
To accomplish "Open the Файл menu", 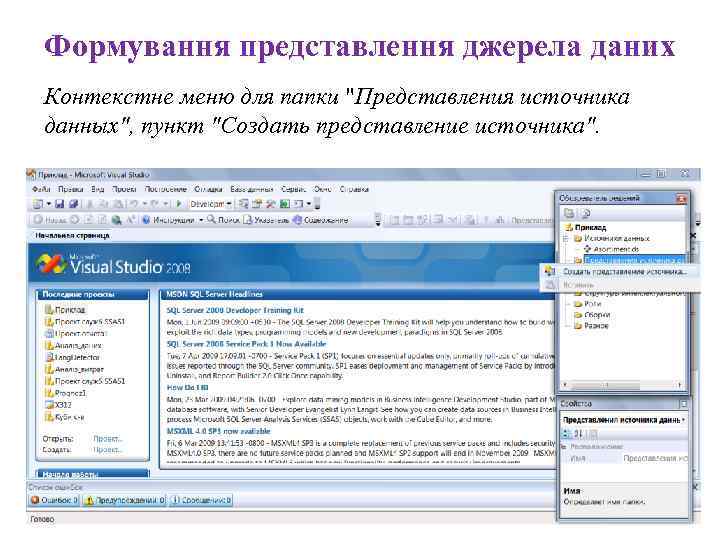I will (x=41, y=189).
